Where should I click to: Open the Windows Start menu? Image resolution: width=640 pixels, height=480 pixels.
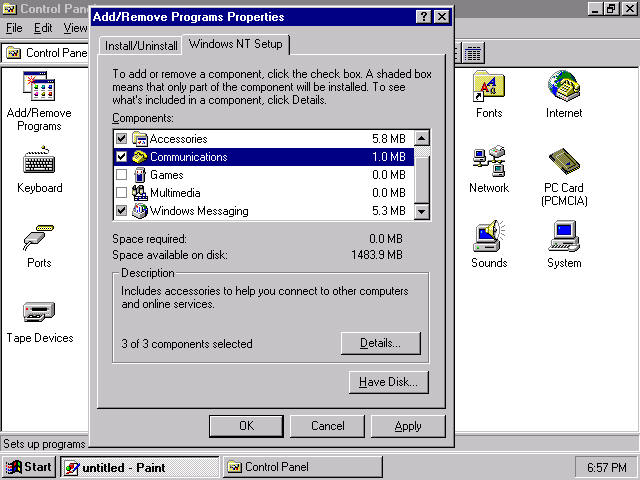coord(29,467)
